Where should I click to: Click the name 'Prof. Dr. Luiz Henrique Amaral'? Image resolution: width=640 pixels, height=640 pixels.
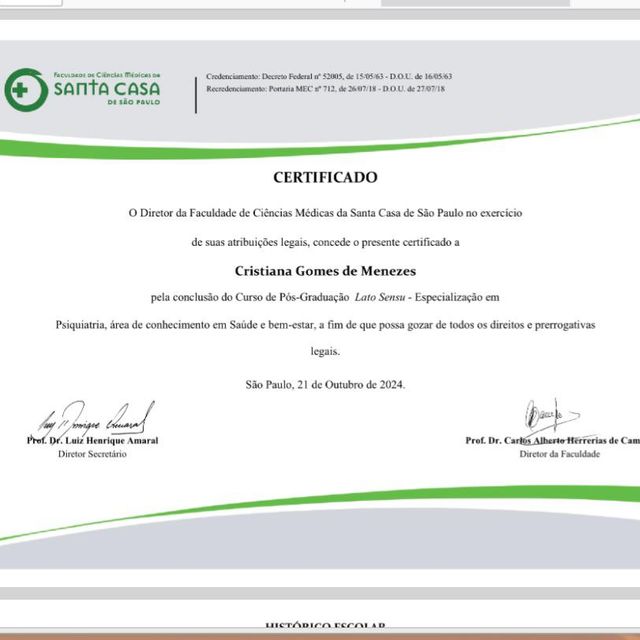pyautogui.click(x=93, y=440)
